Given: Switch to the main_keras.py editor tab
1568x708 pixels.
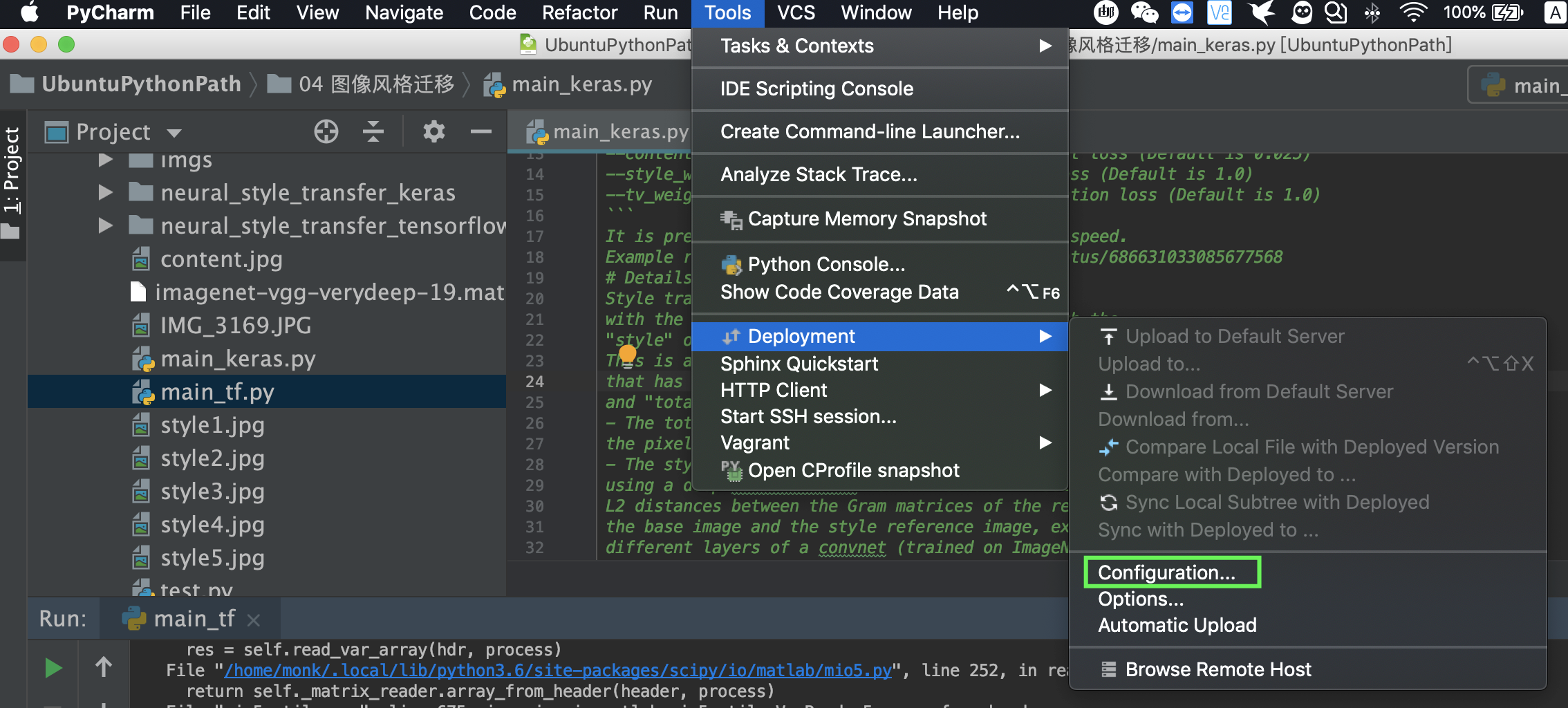Looking at the screenshot, I should (607, 131).
